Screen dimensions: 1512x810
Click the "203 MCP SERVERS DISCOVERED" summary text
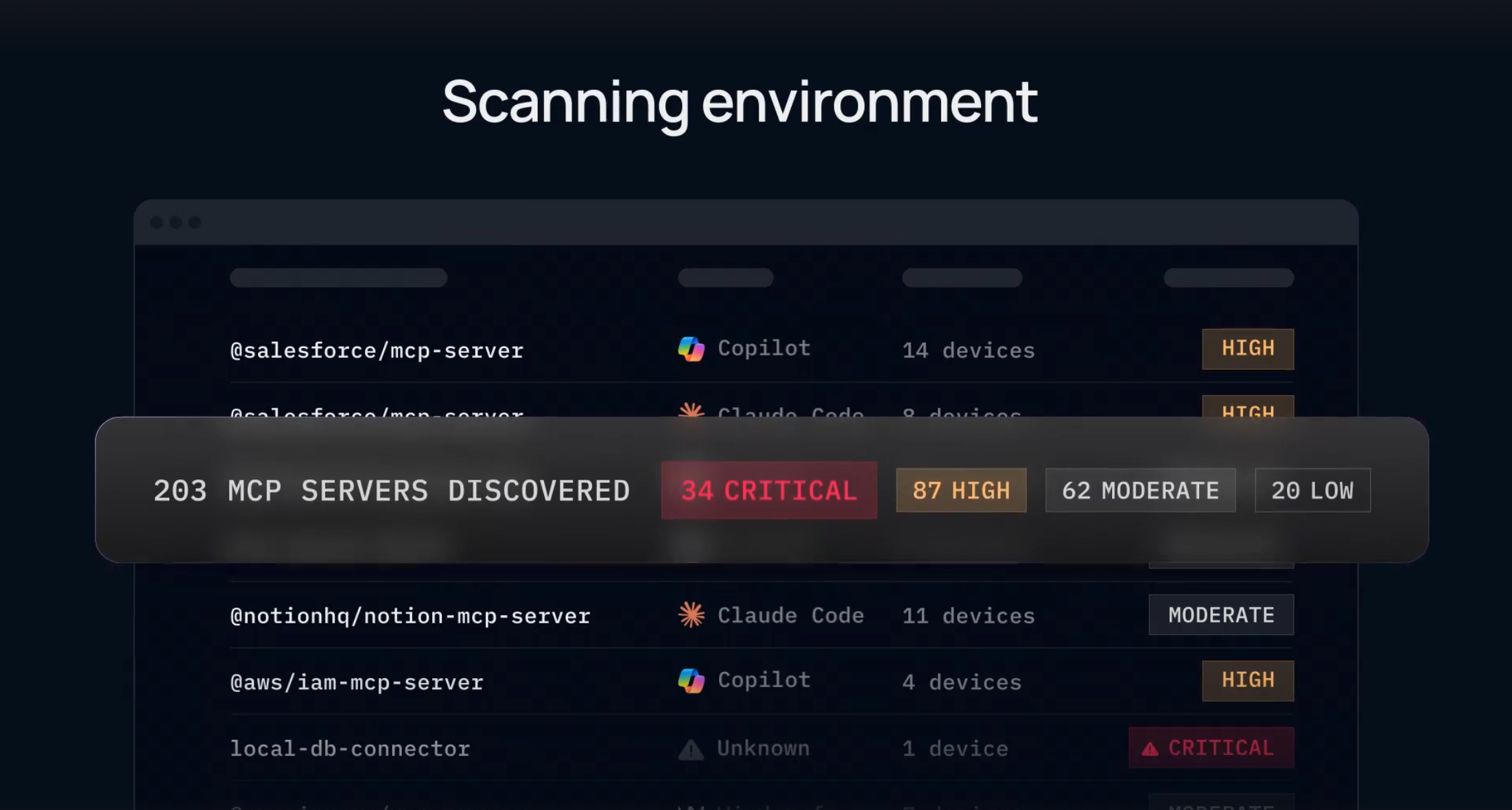[392, 491]
